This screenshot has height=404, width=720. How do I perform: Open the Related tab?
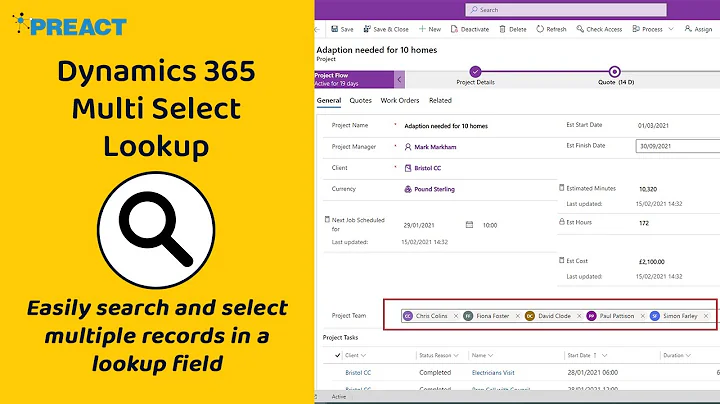[x=440, y=101]
